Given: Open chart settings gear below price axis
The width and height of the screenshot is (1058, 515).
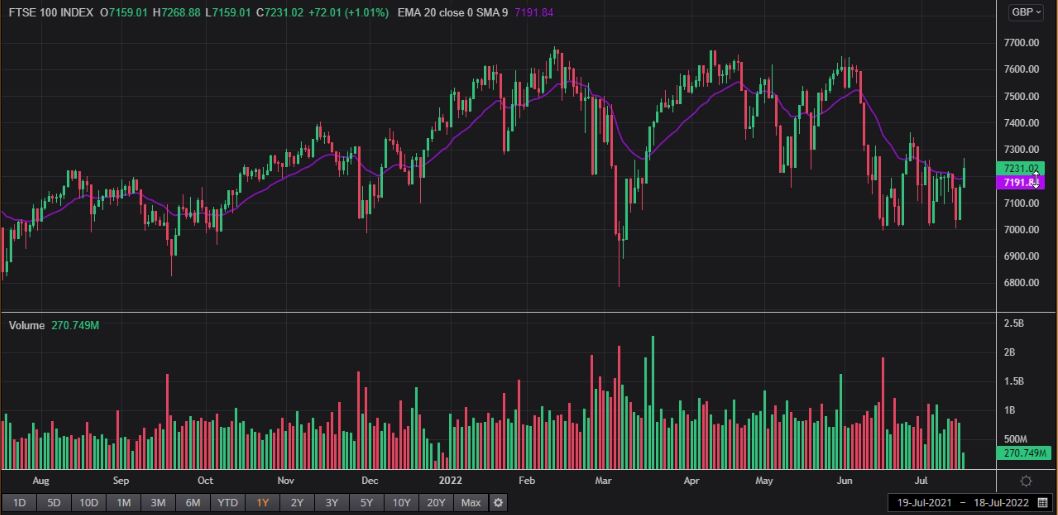Looking at the screenshot, I should coord(1026,481).
